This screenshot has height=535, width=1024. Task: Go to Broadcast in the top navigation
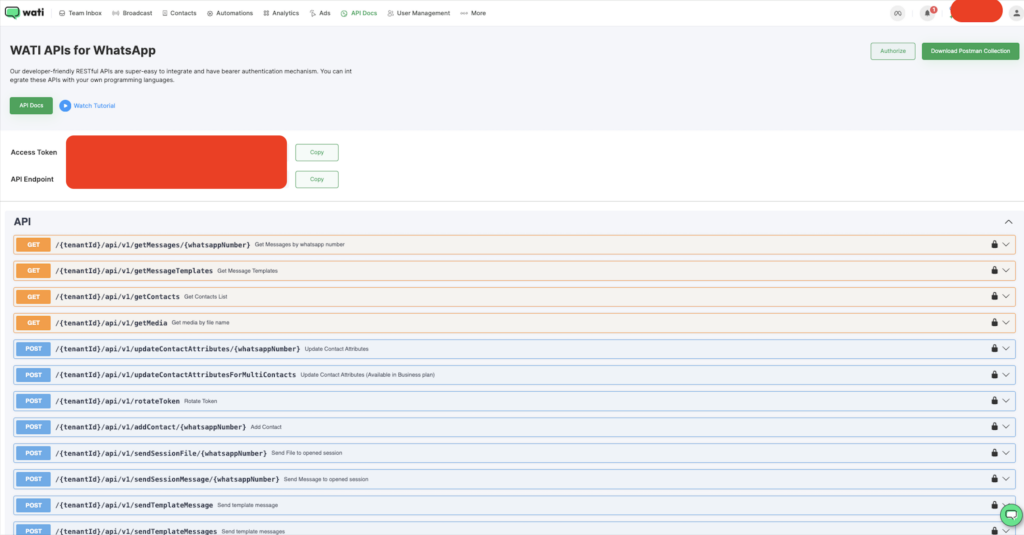tap(132, 13)
